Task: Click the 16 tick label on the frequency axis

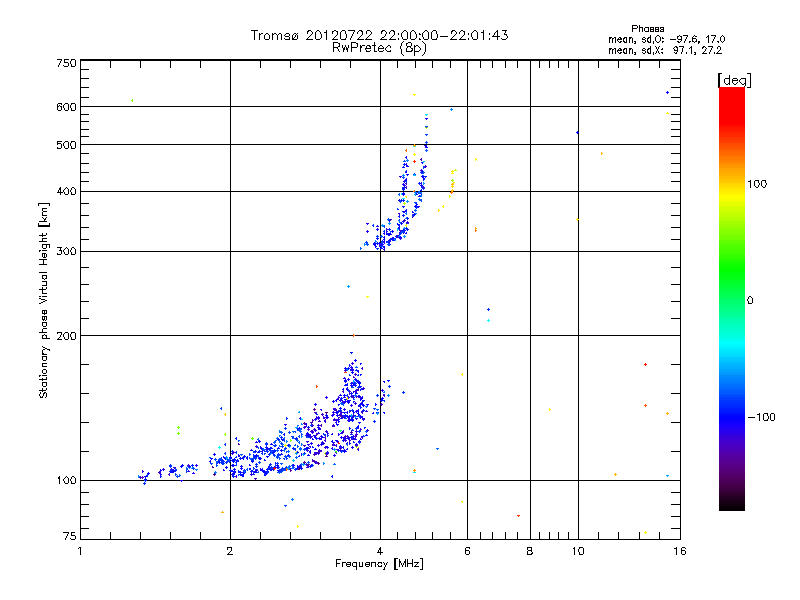Action: tap(680, 551)
